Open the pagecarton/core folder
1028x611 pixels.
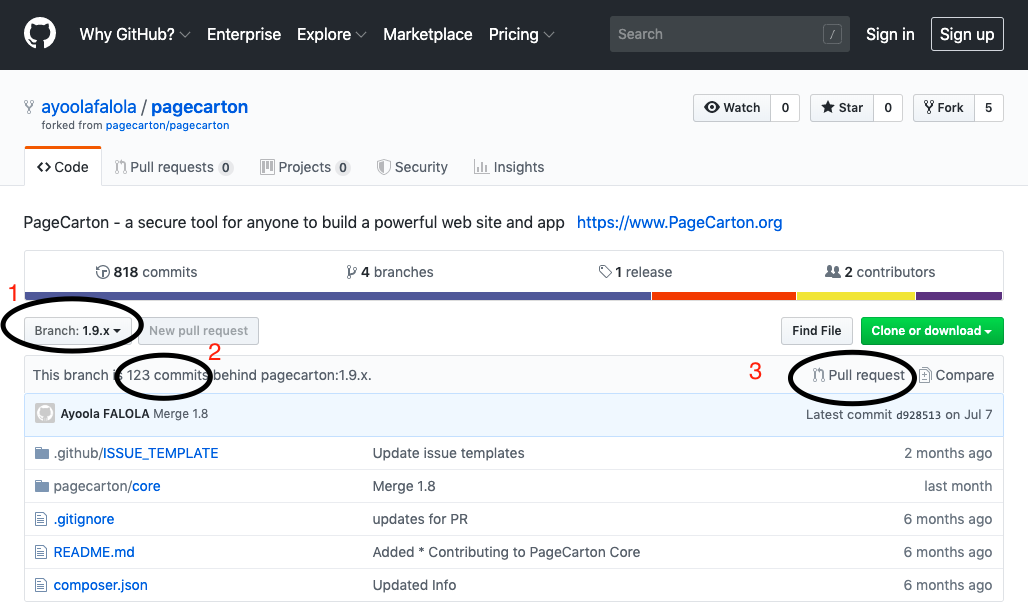[x=107, y=486]
